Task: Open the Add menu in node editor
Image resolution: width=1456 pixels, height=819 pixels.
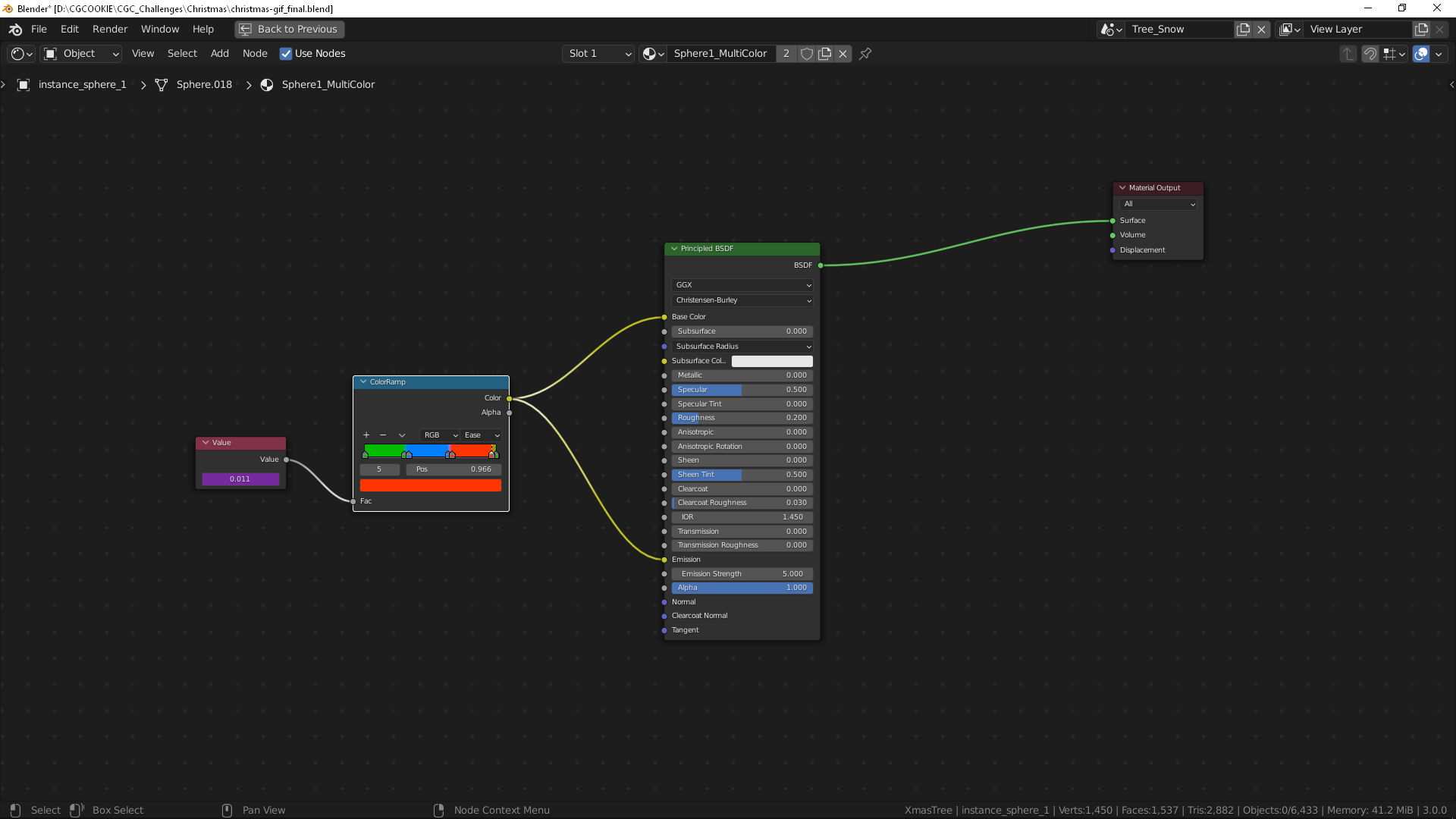Action: (219, 54)
